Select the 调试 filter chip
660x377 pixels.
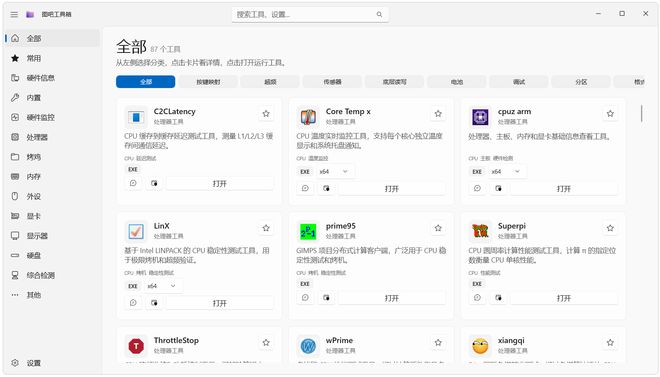pos(519,82)
